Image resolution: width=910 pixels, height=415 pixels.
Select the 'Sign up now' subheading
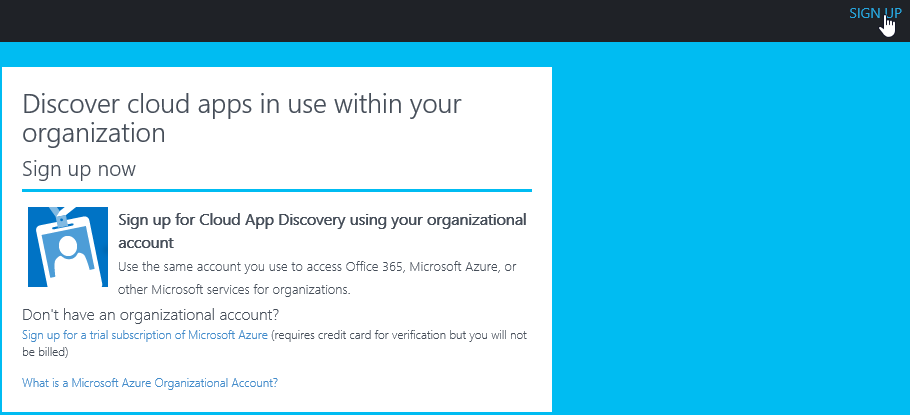click(x=79, y=169)
